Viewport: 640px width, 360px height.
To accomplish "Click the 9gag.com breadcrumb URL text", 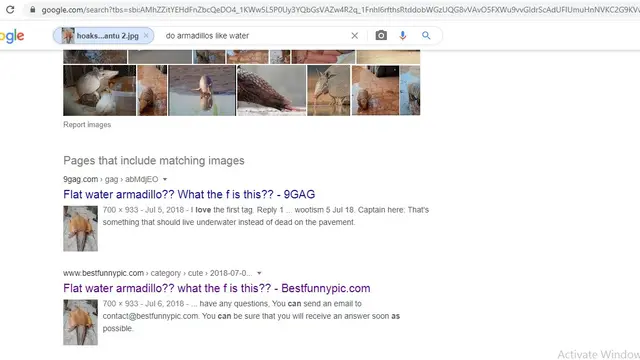I will 111,179.
